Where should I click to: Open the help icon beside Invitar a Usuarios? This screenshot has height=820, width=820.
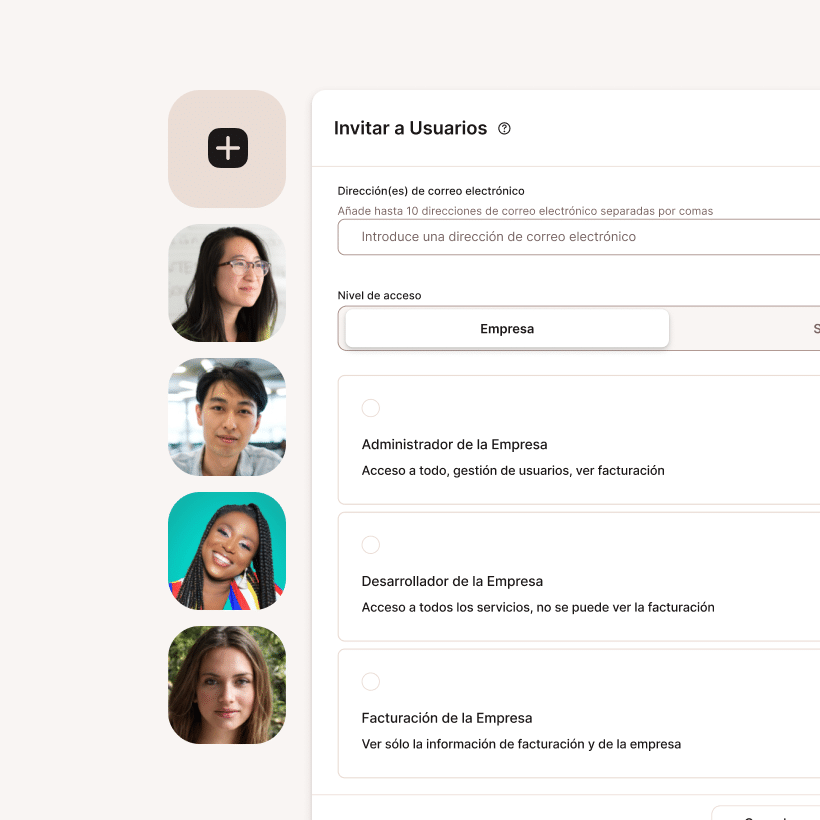[504, 128]
